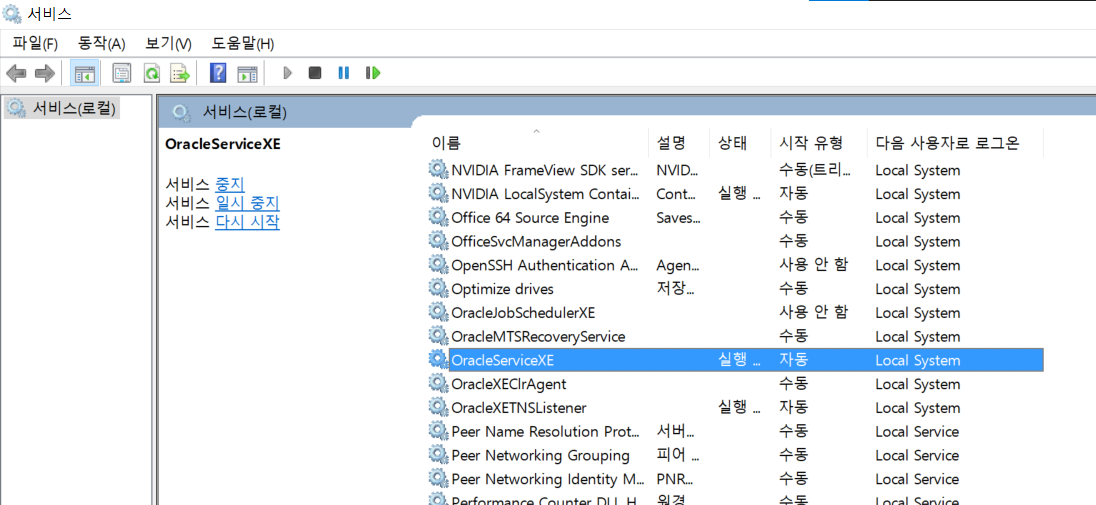The width and height of the screenshot is (1096, 505).
Task: Click the Saves... description cell
Action: (678, 218)
